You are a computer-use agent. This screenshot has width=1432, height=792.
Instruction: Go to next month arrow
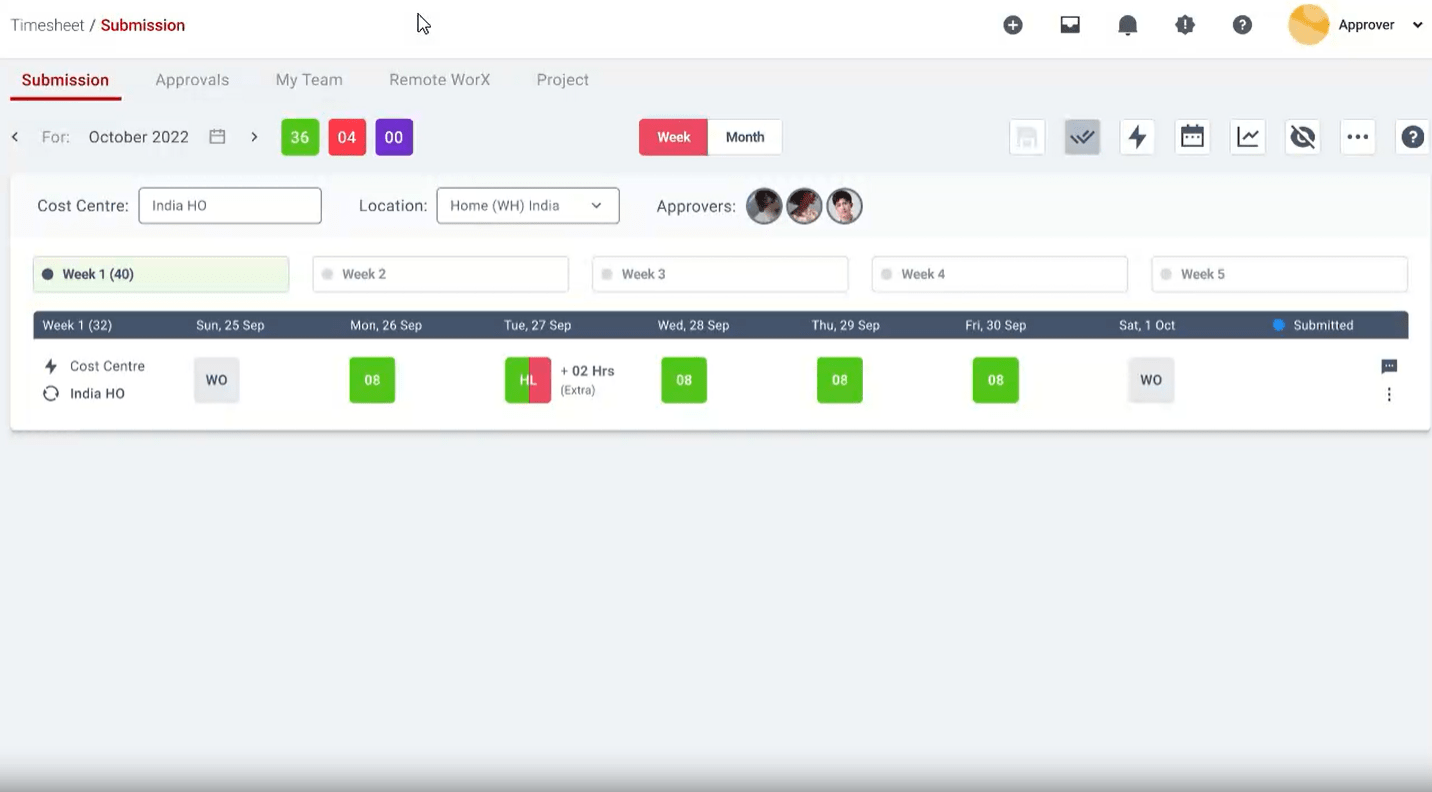click(x=254, y=138)
